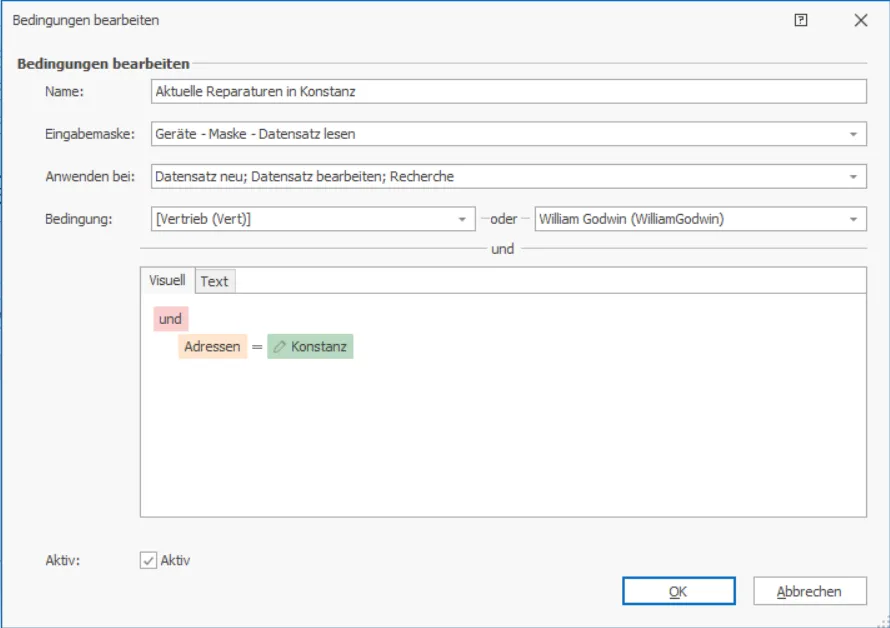
Task: Click the pink und operator tag
Action: [170, 319]
